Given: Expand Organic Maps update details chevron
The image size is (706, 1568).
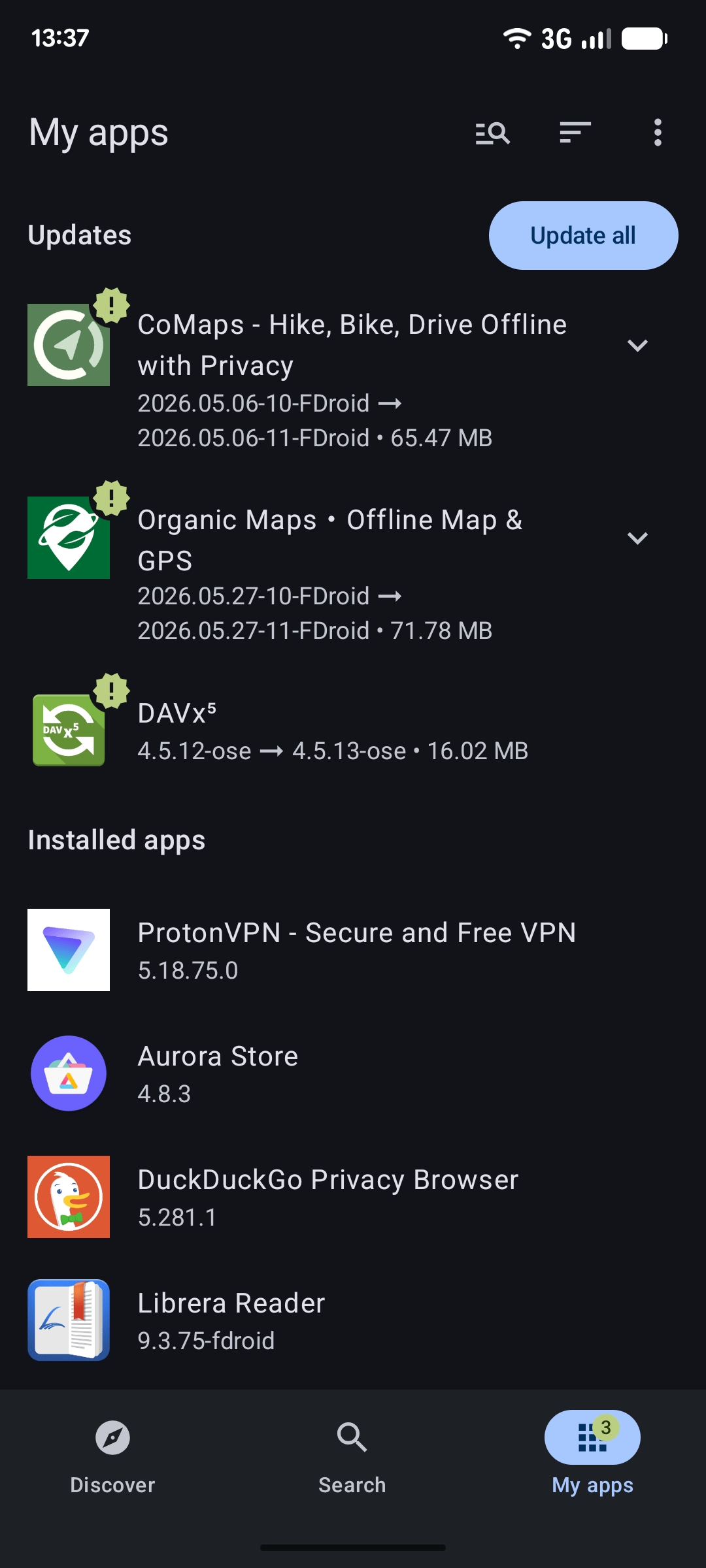Looking at the screenshot, I should (637, 538).
